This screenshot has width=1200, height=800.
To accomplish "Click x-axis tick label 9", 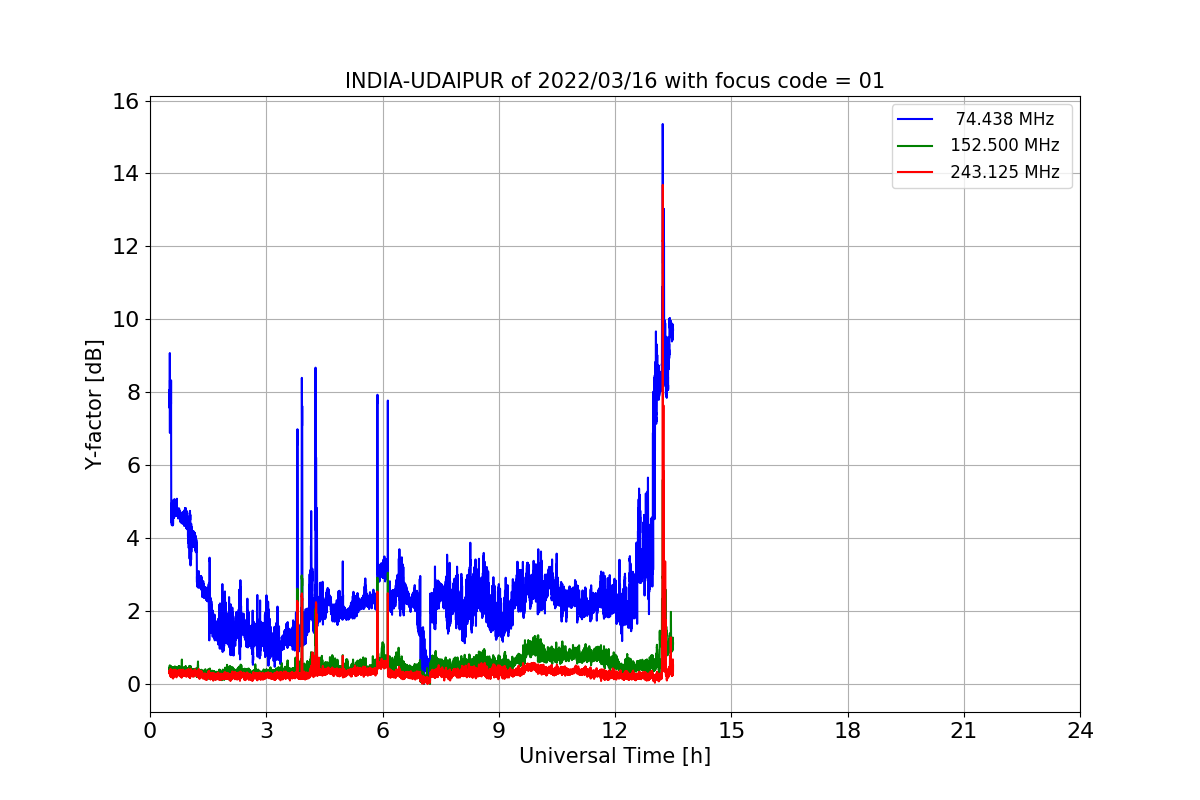I will pyautogui.click(x=499, y=731).
